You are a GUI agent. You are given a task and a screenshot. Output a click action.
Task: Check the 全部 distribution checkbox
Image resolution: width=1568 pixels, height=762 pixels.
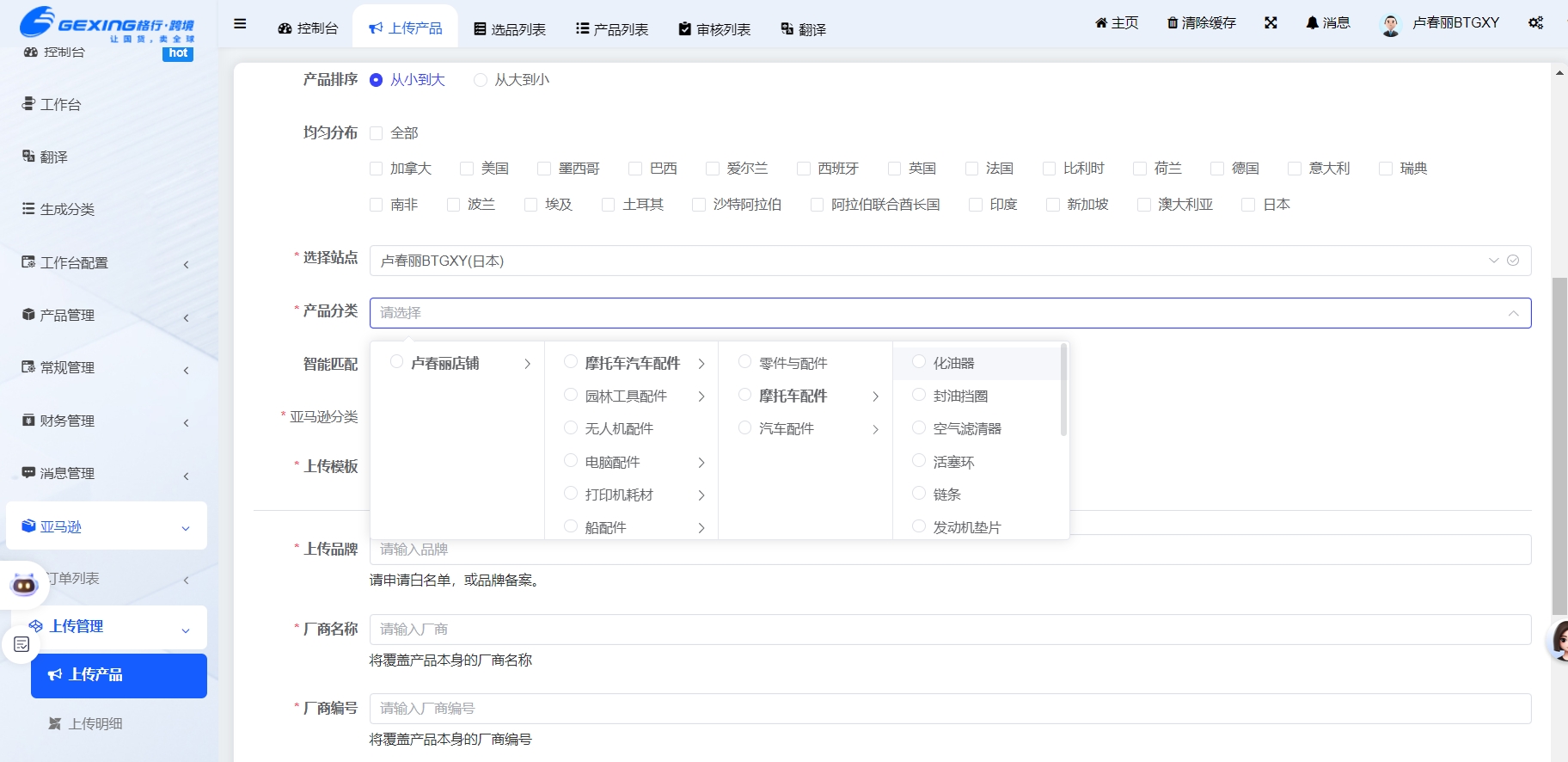pos(376,133)
